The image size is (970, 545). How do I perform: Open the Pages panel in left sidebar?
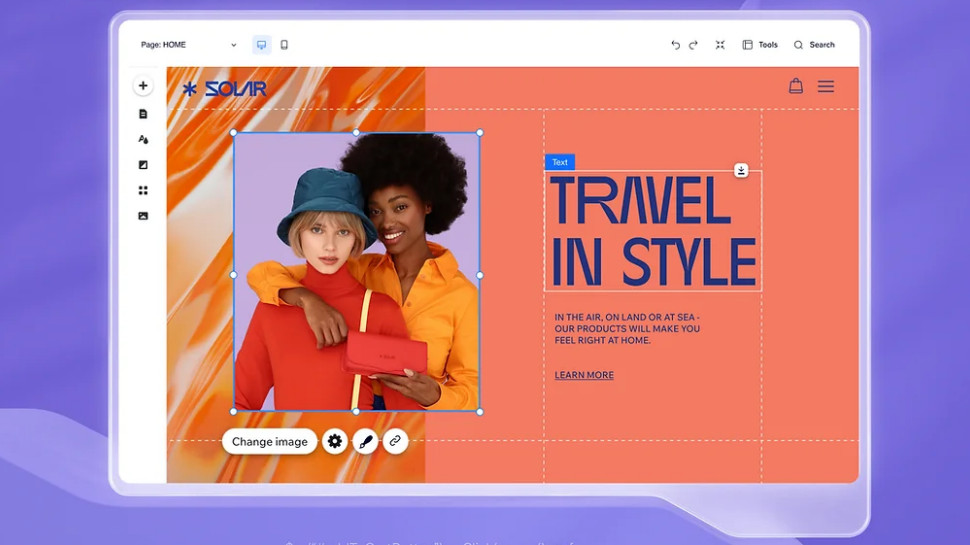tap(143, 114)
